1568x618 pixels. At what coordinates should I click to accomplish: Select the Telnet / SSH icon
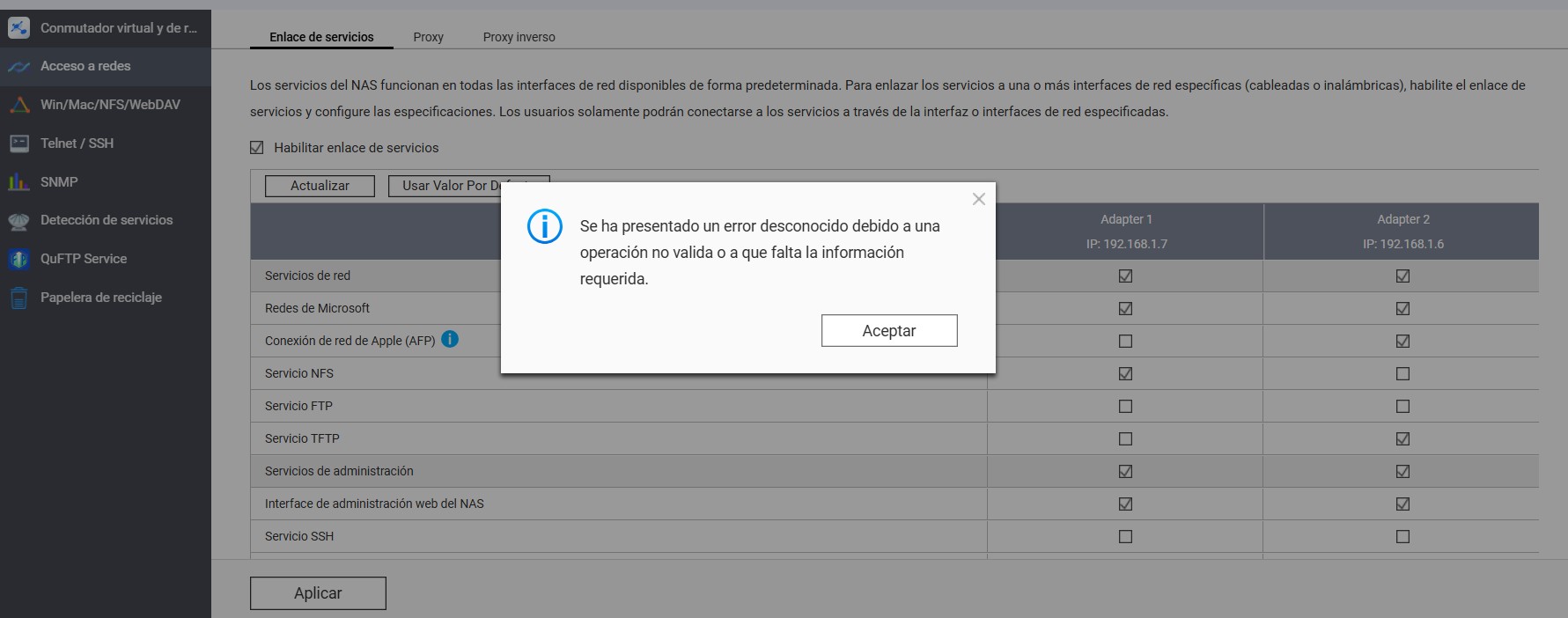[x=18, y=143]
